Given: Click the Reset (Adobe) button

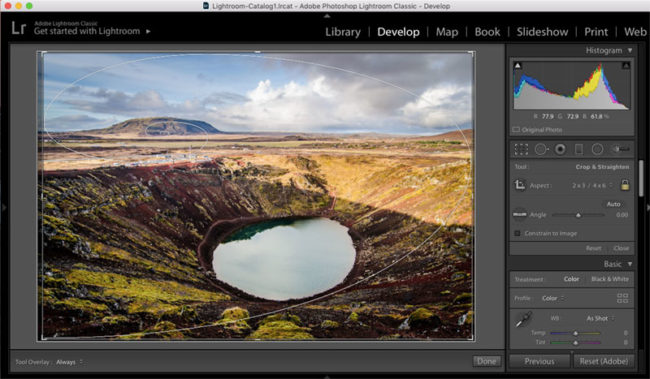Looking at the screenshot, I should point(604,361).
